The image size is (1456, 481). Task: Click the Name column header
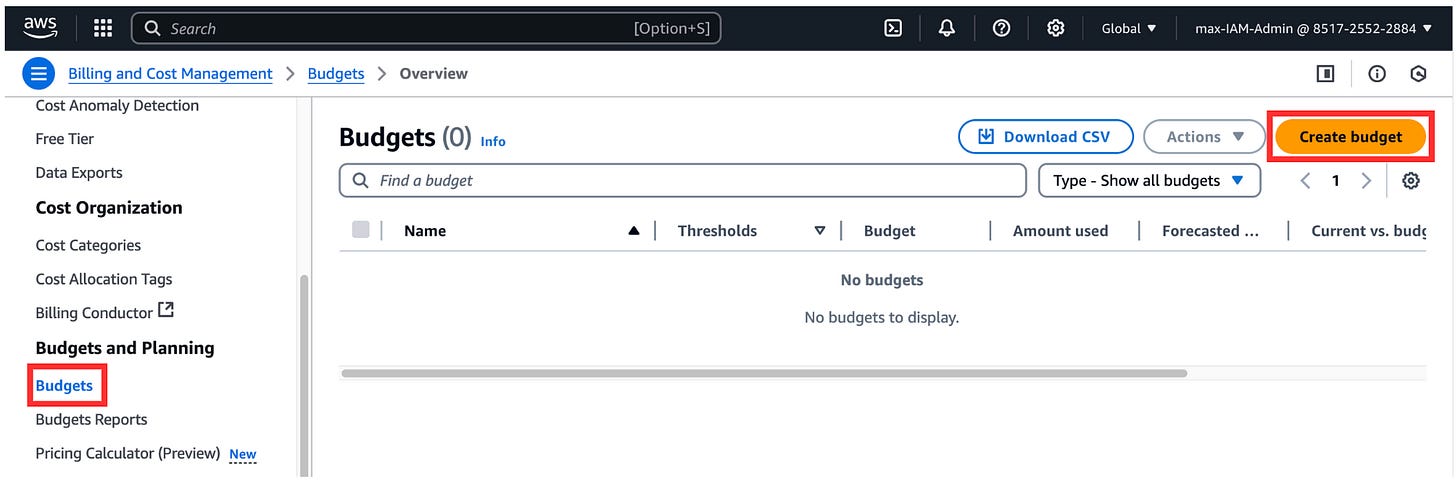pyautogui.click(x=425, y=231)
